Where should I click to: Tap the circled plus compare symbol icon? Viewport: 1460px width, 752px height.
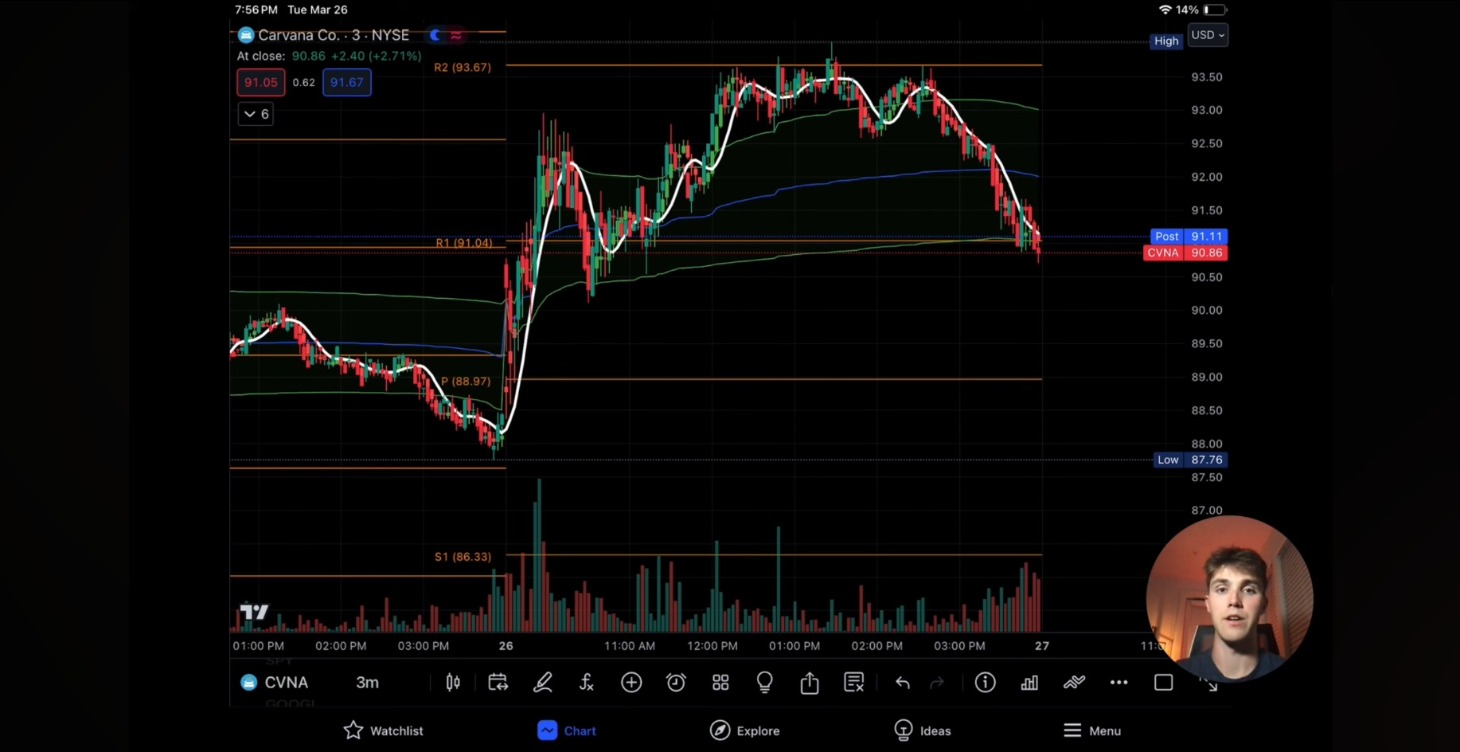click(631, 682)
